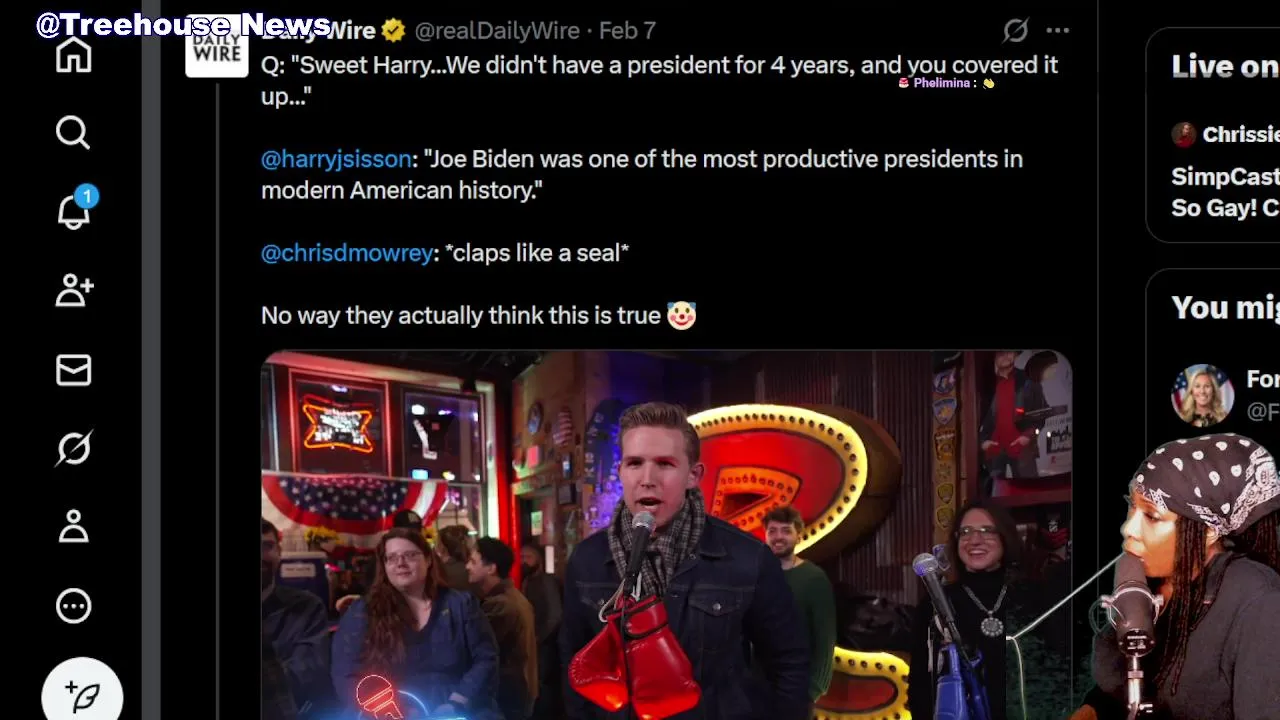1280x720 pixels.
Task: Click the Feb 7 tweet timestamp
Action: coord(627,31)
